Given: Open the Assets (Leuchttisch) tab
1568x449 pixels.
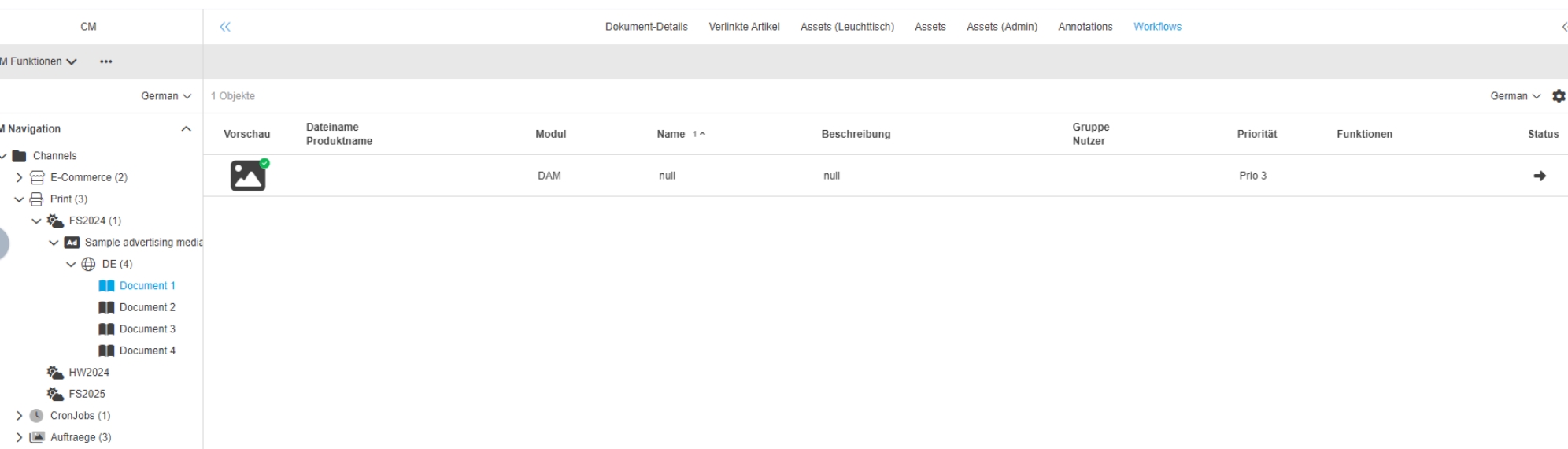Looking at the screenshot, I should (x=847, y=27).
